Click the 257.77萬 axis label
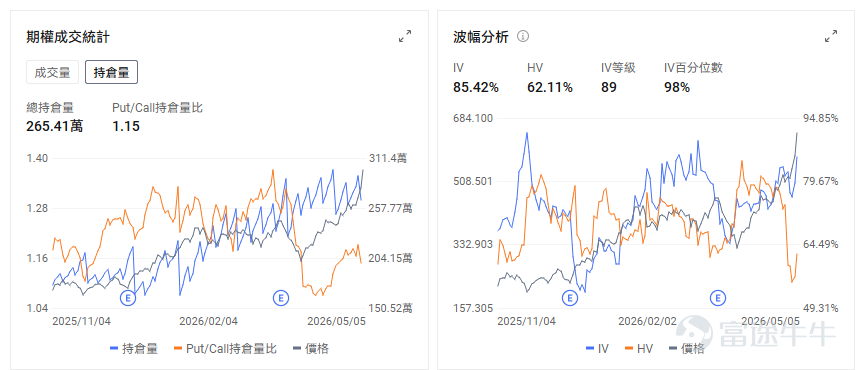 391,208
